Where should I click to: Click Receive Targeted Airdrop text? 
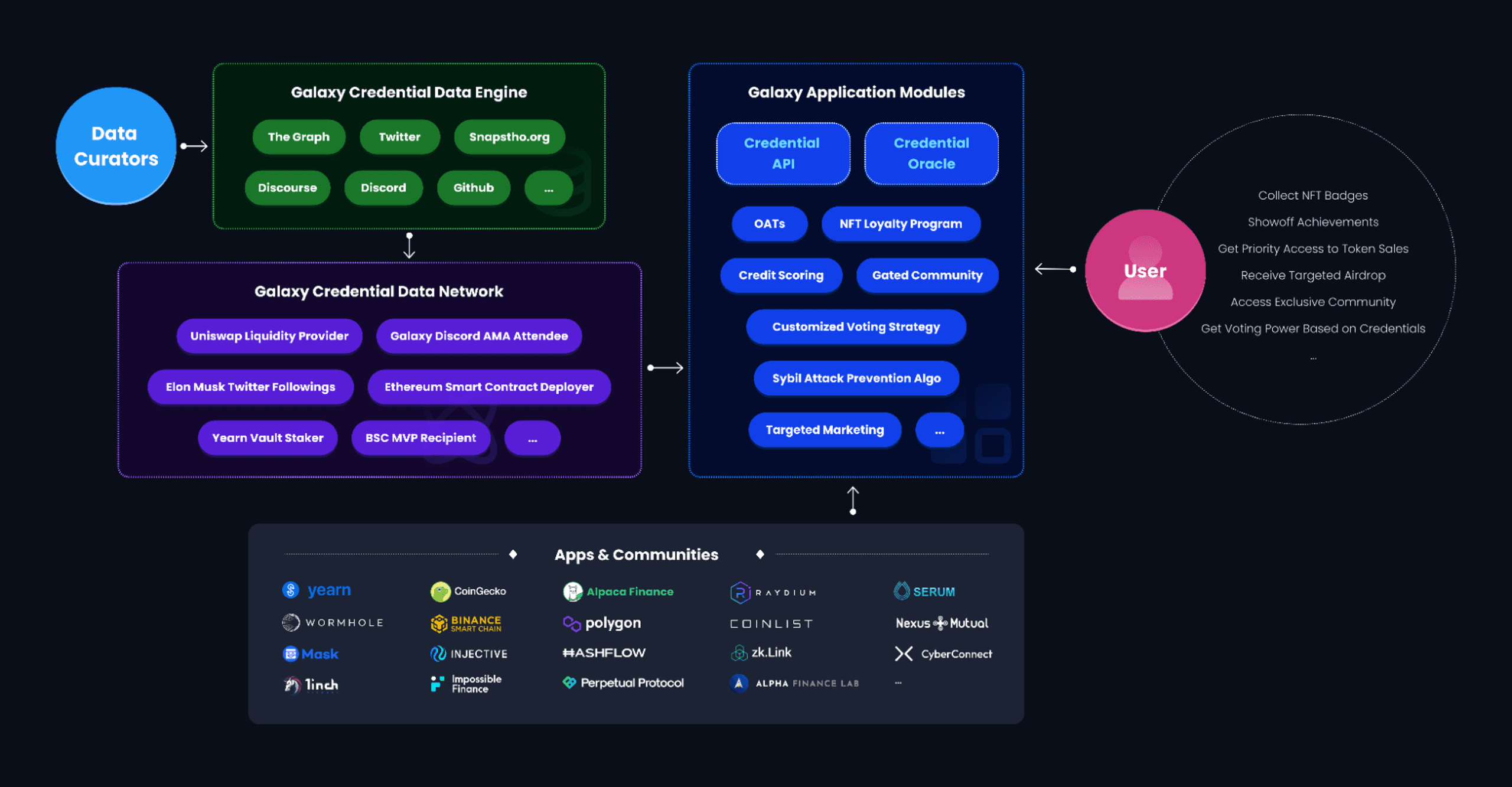(1313, 275)
